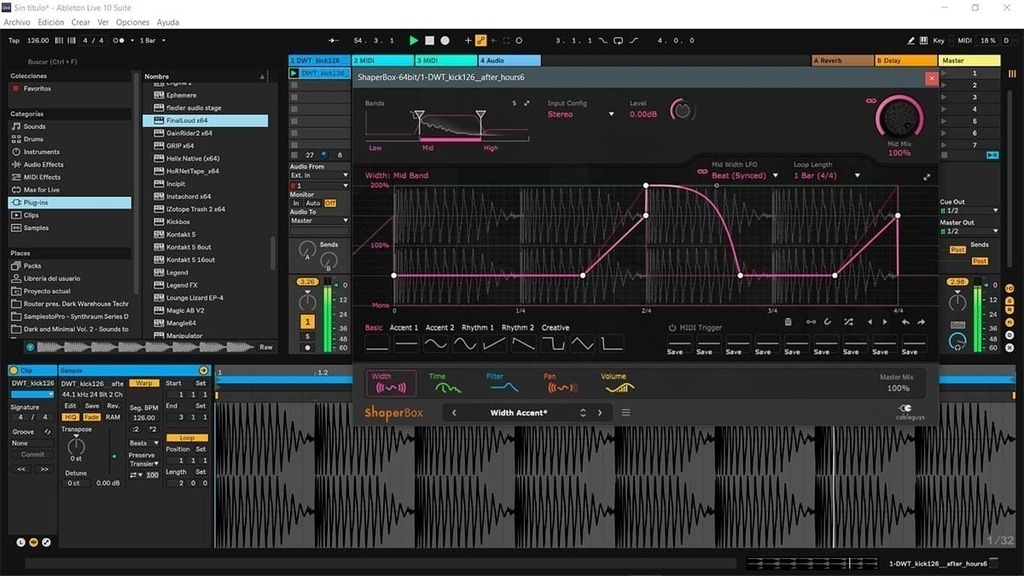Toggle the HiQ button

click(x=70, y=417)
